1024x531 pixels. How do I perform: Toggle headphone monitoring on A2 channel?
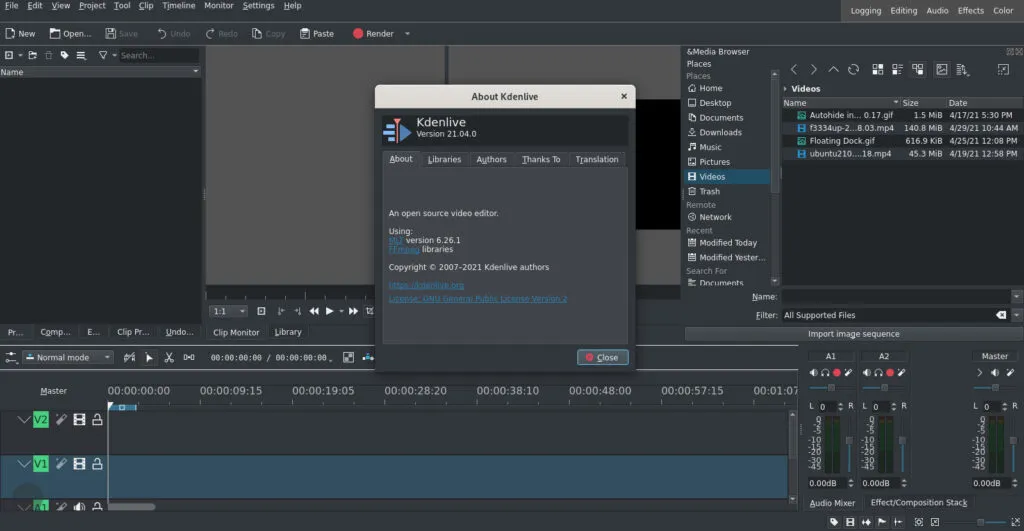[877, 373]
